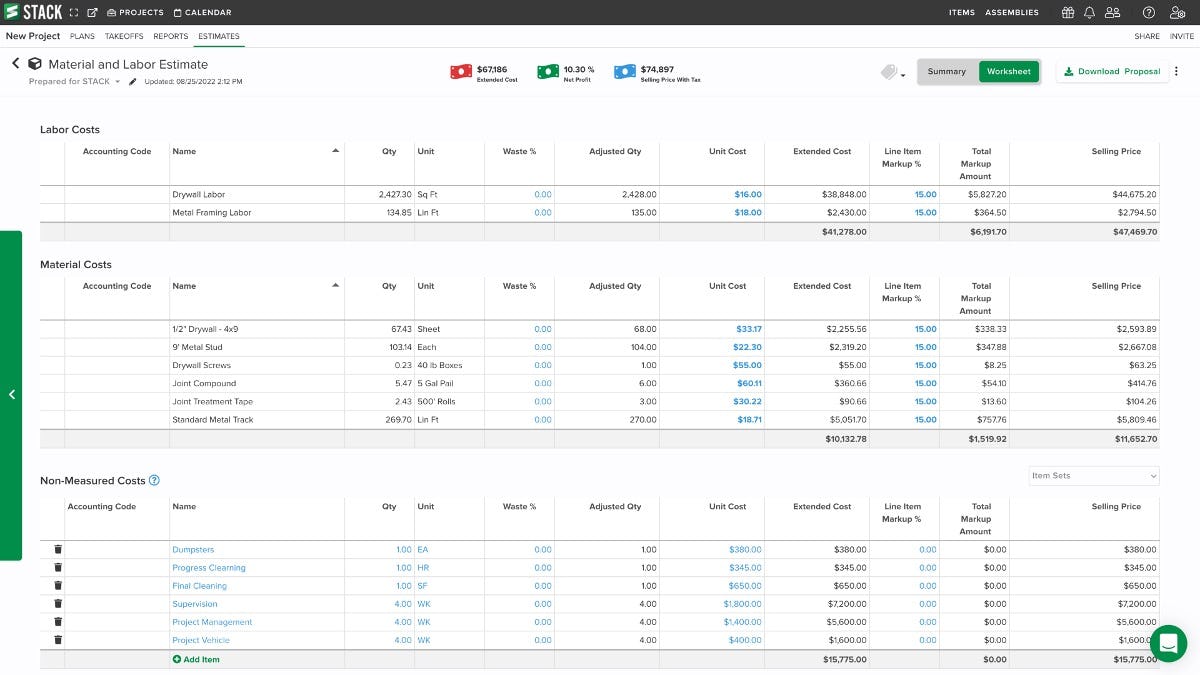The height and width of the screenshot is (675, 1200).
Task: Click the Download Proposal button
Action: click(x=1110, y=71)
